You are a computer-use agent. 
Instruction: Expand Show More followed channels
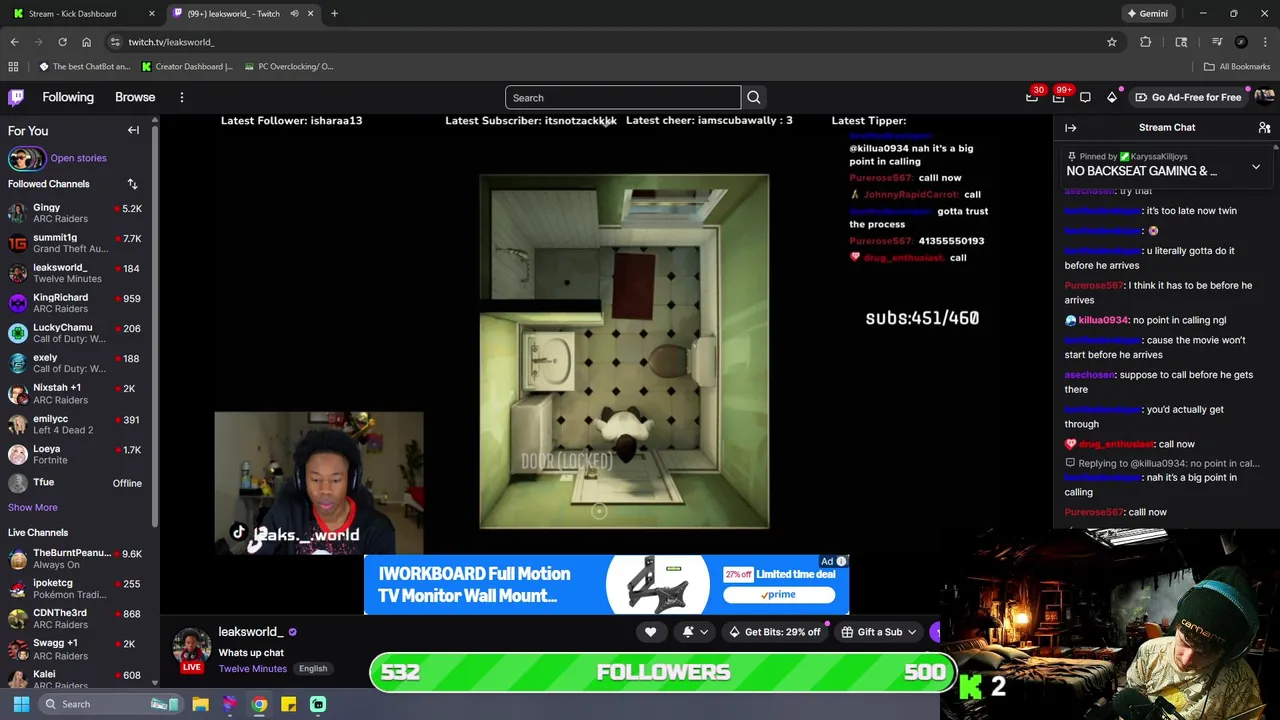point(33,508)
